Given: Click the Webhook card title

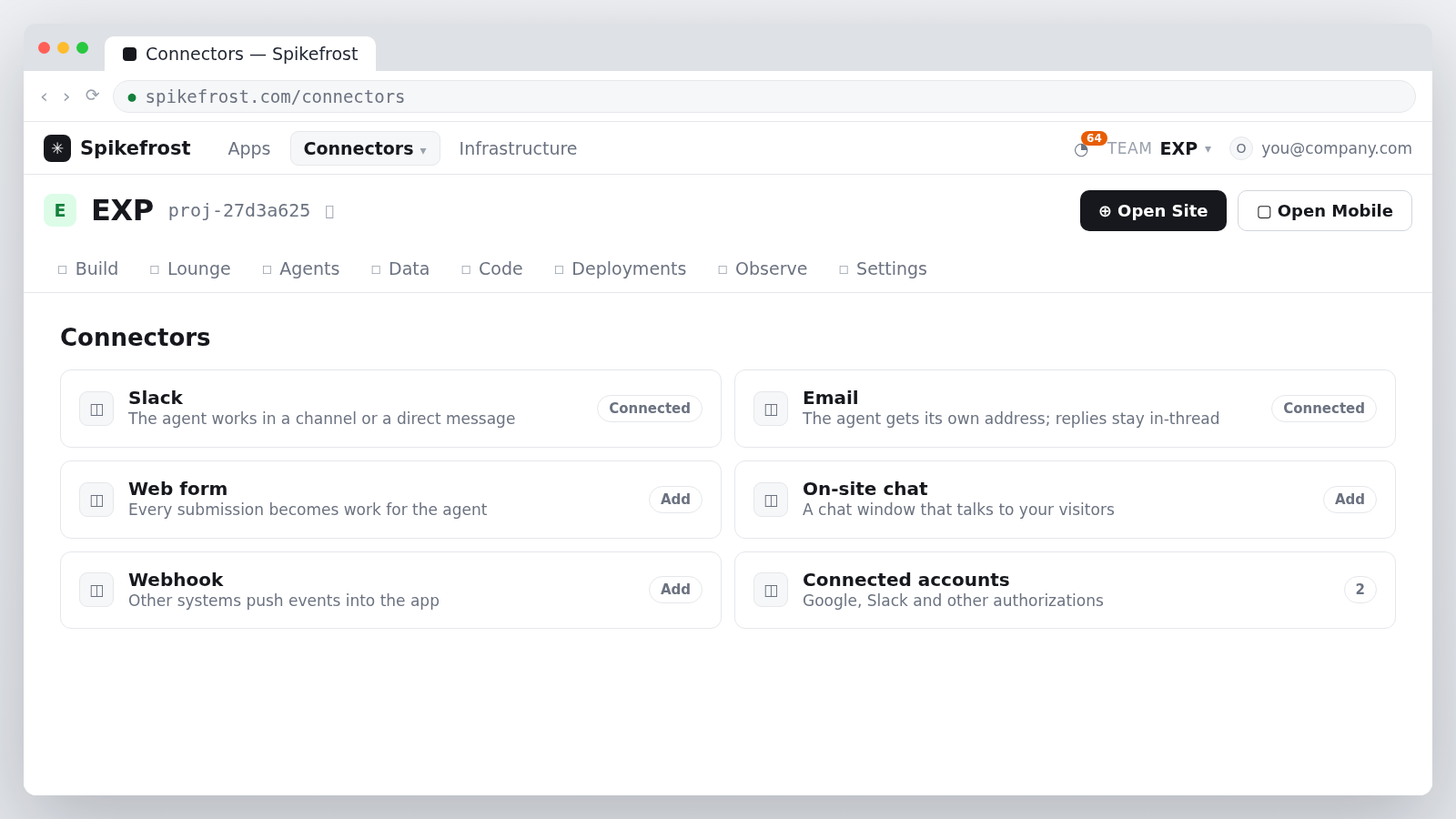Looking at the screenshot, I should (x=176, y=580).
